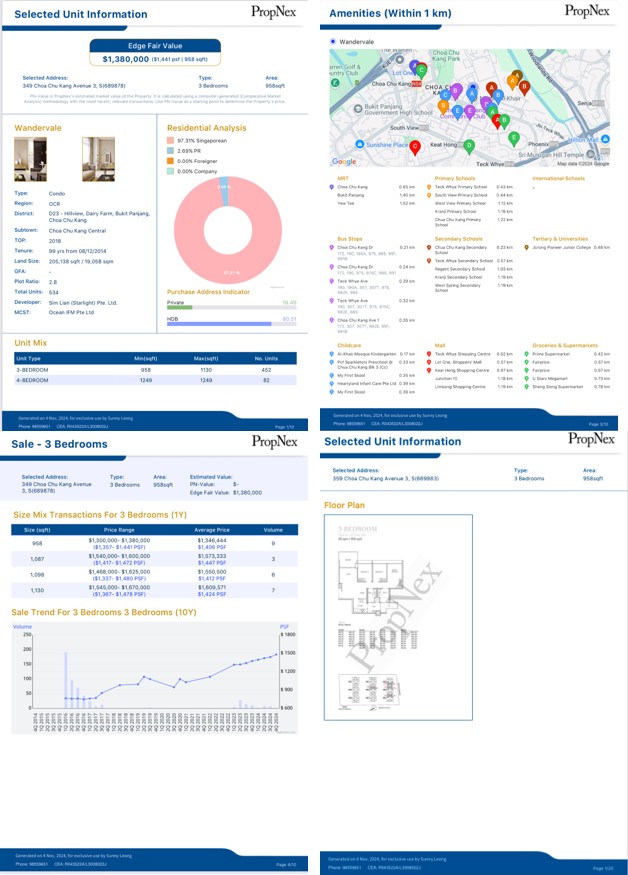Click the Bukit Panjang MRT entry

(351, 195)
